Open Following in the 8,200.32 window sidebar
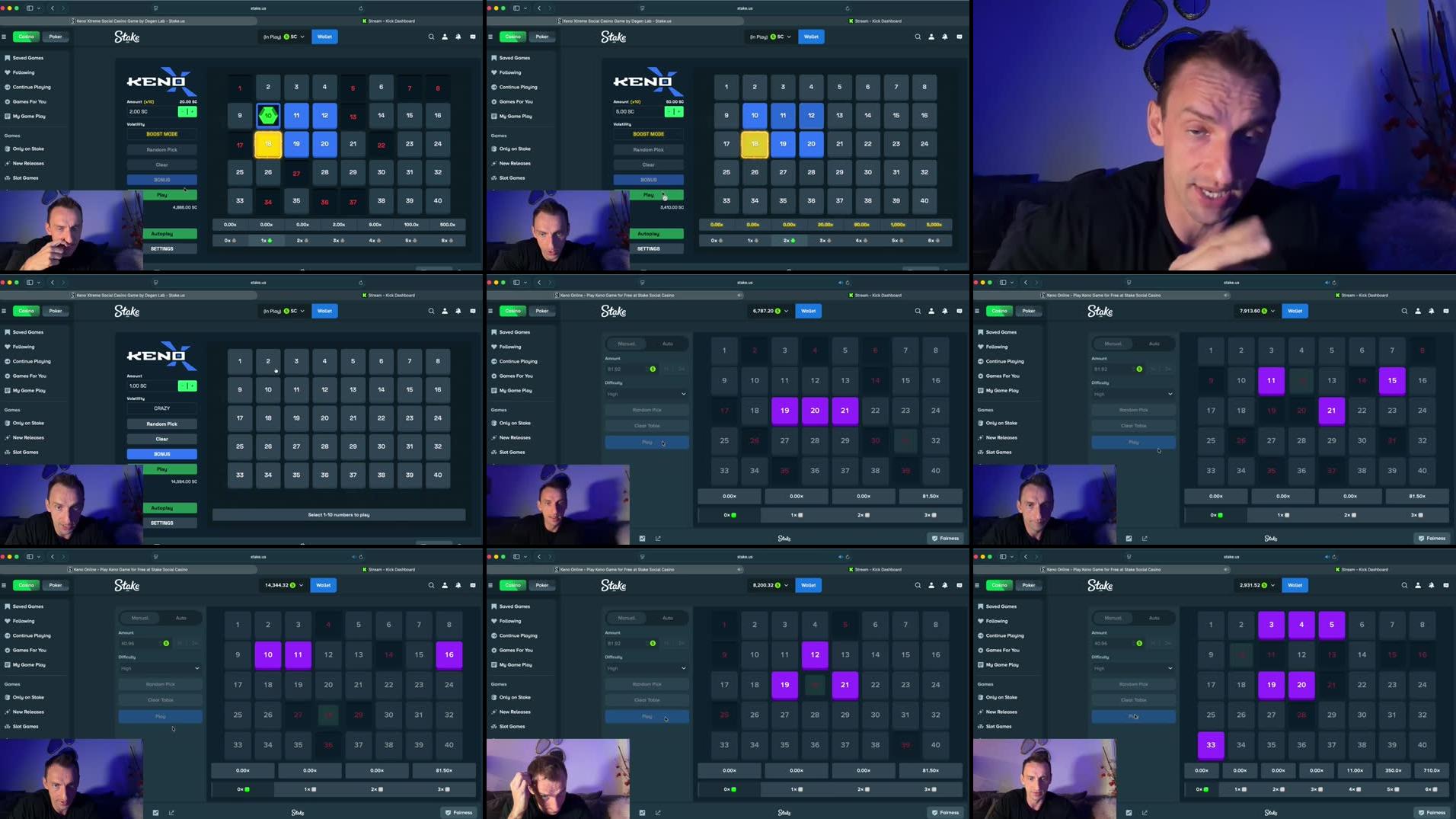 (x=510, y=621)
